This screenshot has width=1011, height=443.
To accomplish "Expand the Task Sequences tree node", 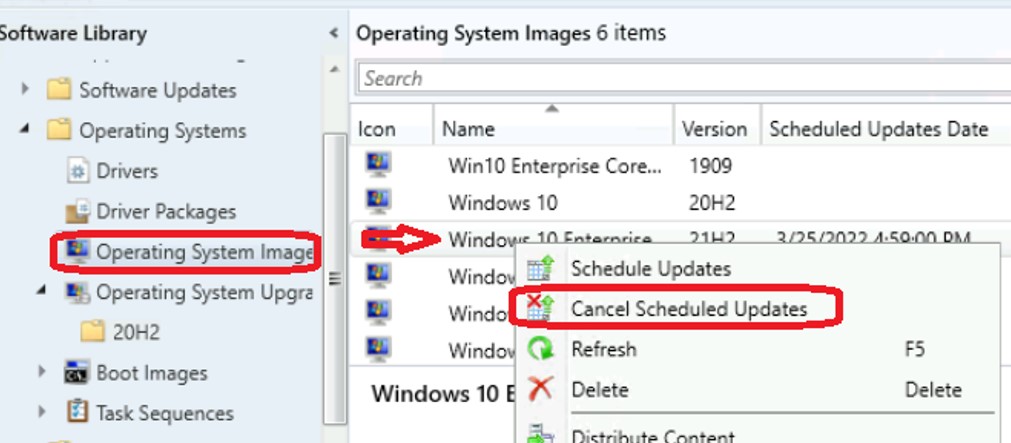I will pos(41,411).
